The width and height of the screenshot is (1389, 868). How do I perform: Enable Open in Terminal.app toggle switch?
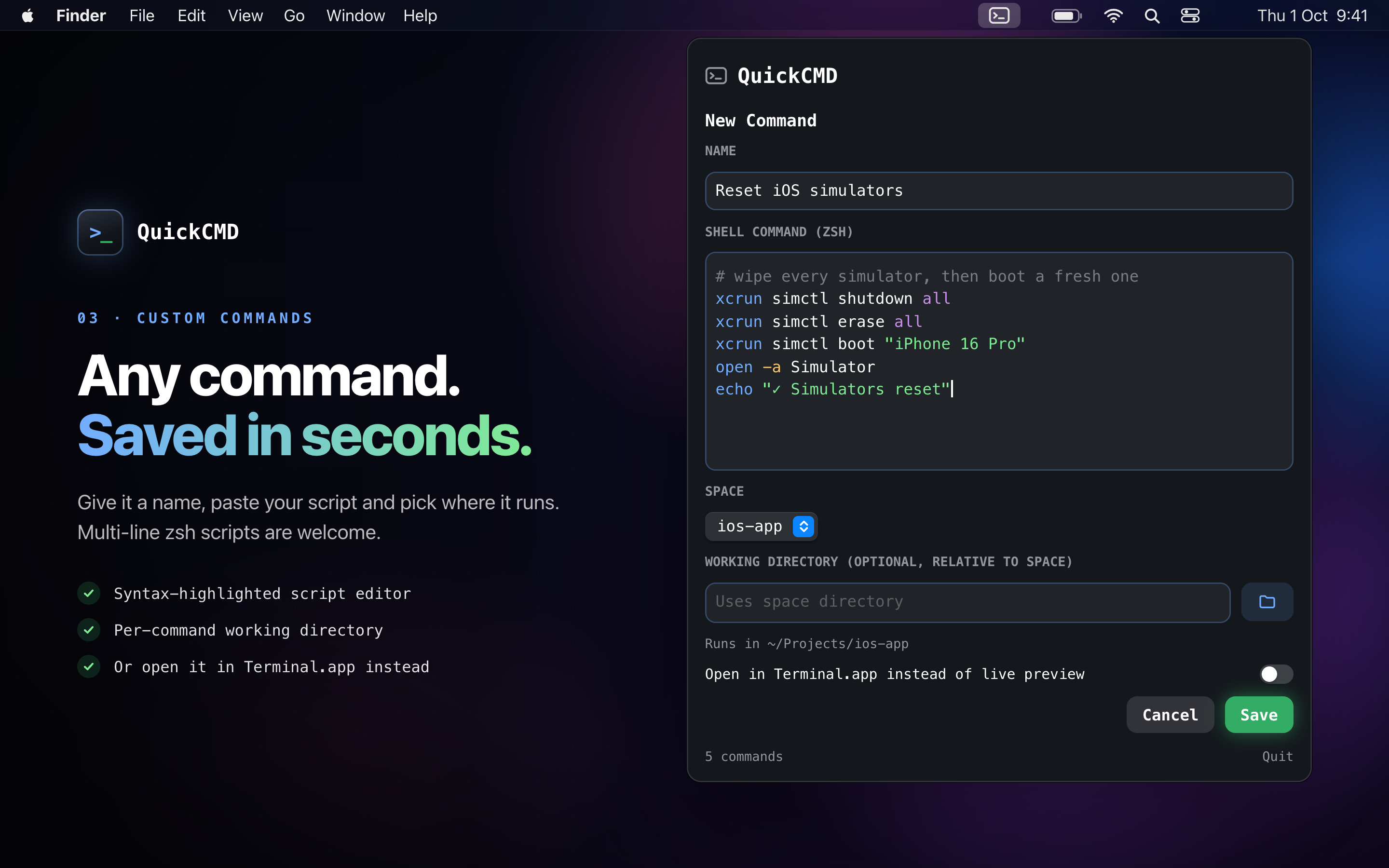pos(1276,674)
